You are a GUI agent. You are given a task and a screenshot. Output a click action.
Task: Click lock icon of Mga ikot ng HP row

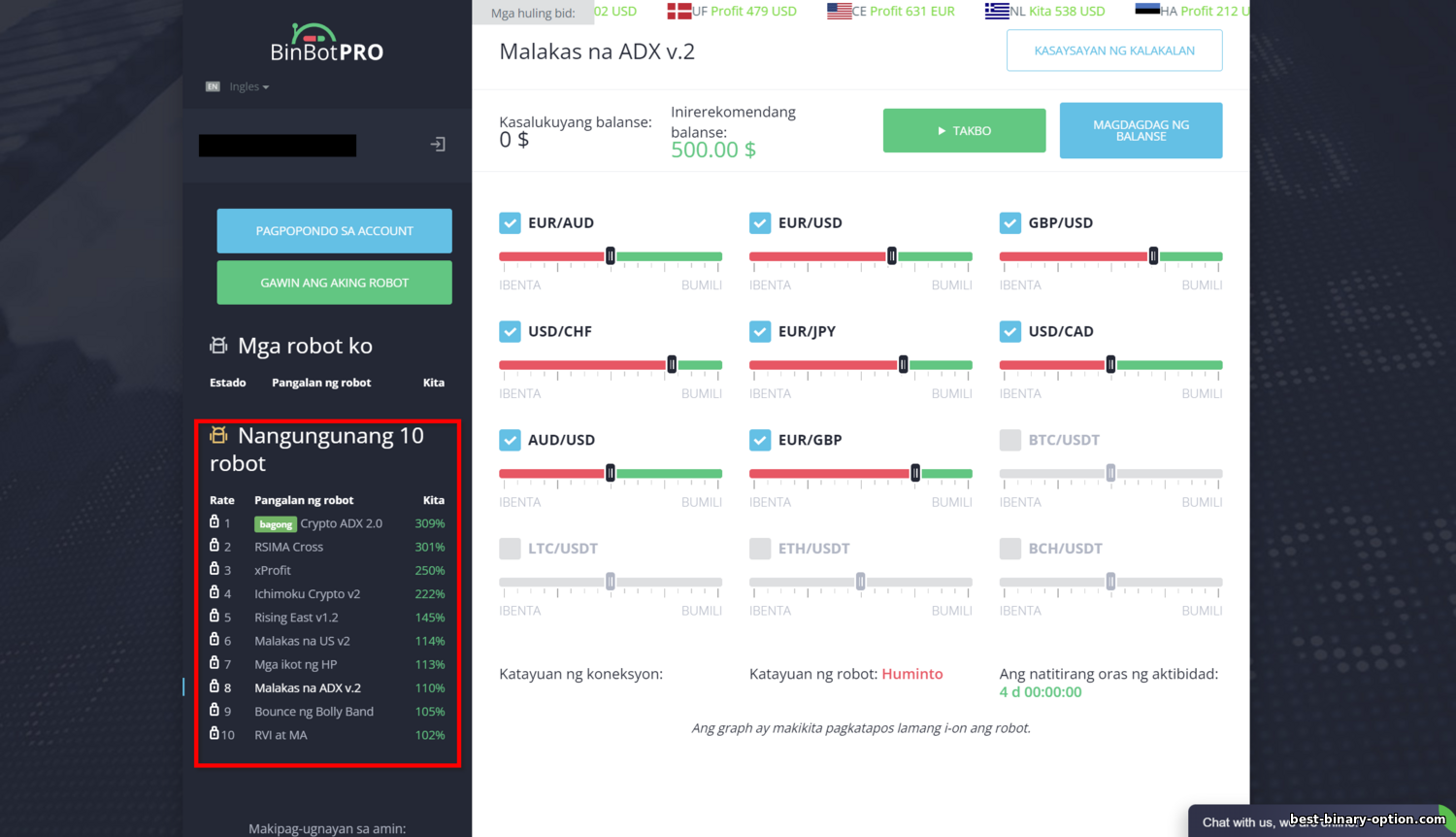coord(215,662)
